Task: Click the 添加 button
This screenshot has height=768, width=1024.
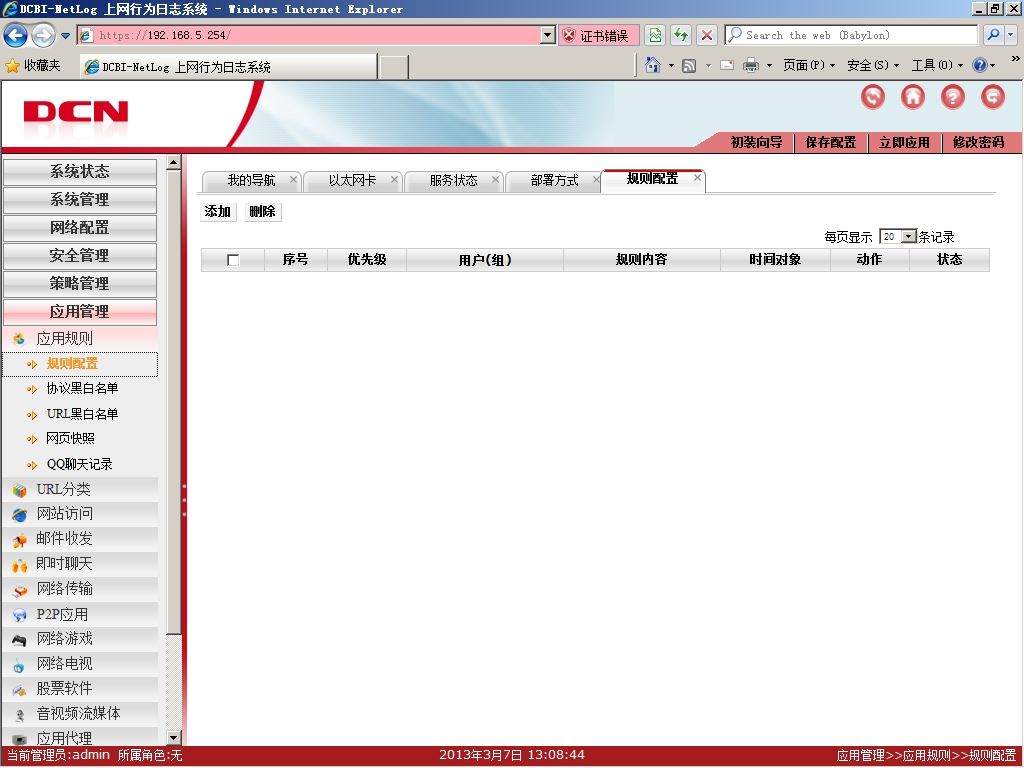Action: point(217,212)
